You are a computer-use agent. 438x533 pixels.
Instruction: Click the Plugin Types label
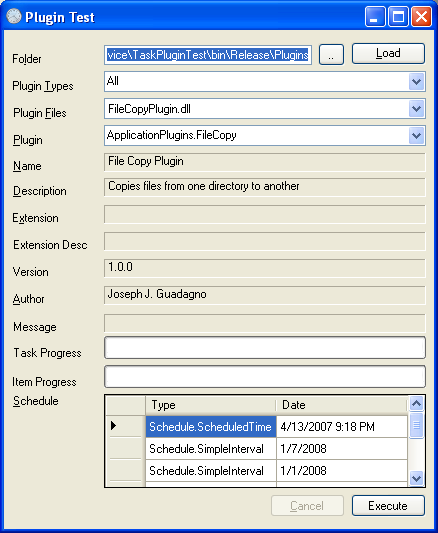43,86
